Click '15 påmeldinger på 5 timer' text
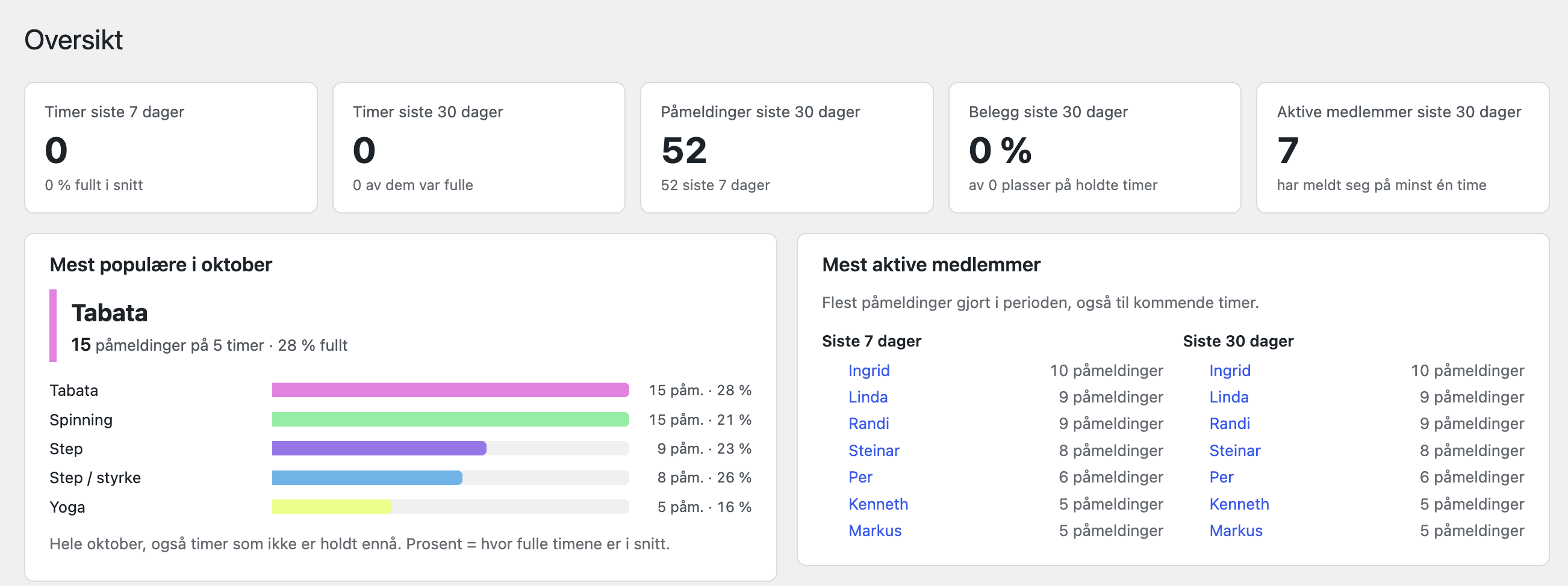1568x586 pixels. [x=167, y=345]
